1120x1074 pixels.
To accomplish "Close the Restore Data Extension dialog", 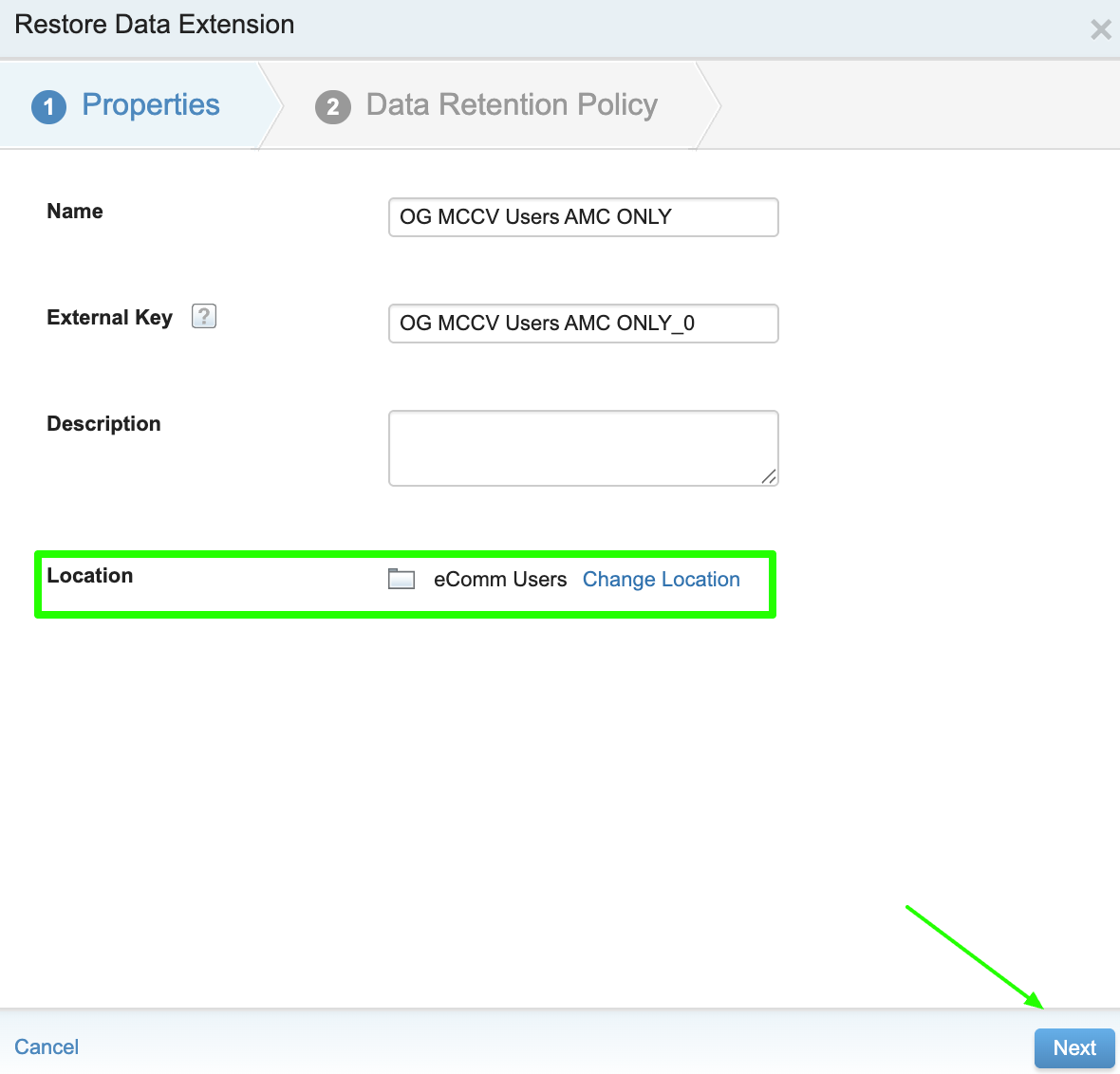I will click(x=1101, y=29).
